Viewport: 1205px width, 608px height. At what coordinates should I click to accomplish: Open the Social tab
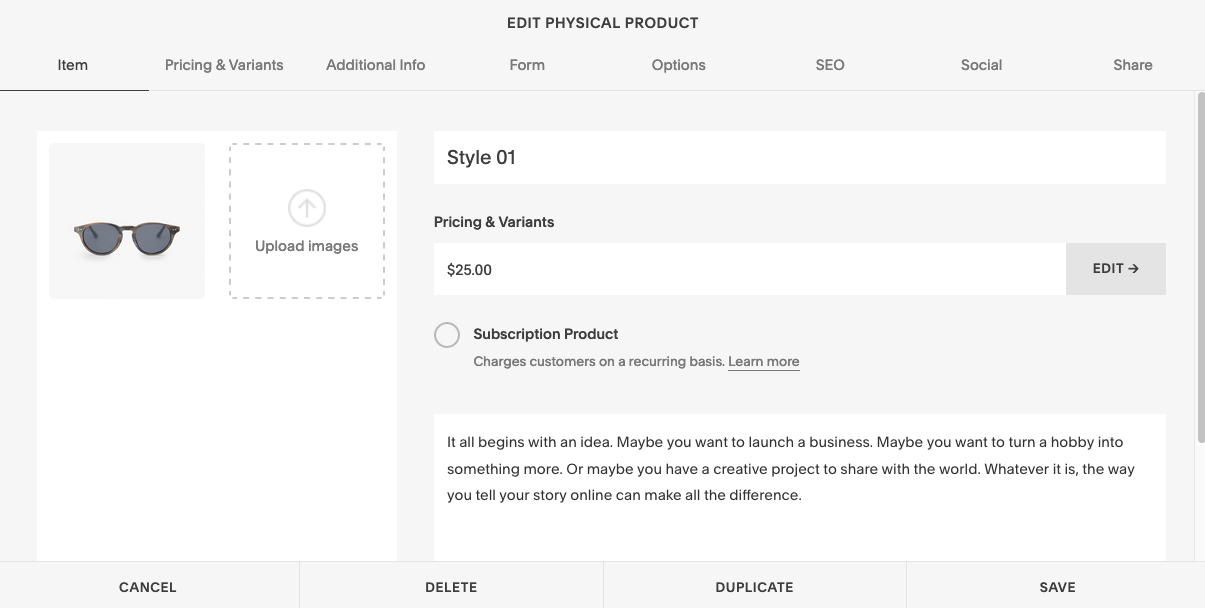(x=981, y=65)
